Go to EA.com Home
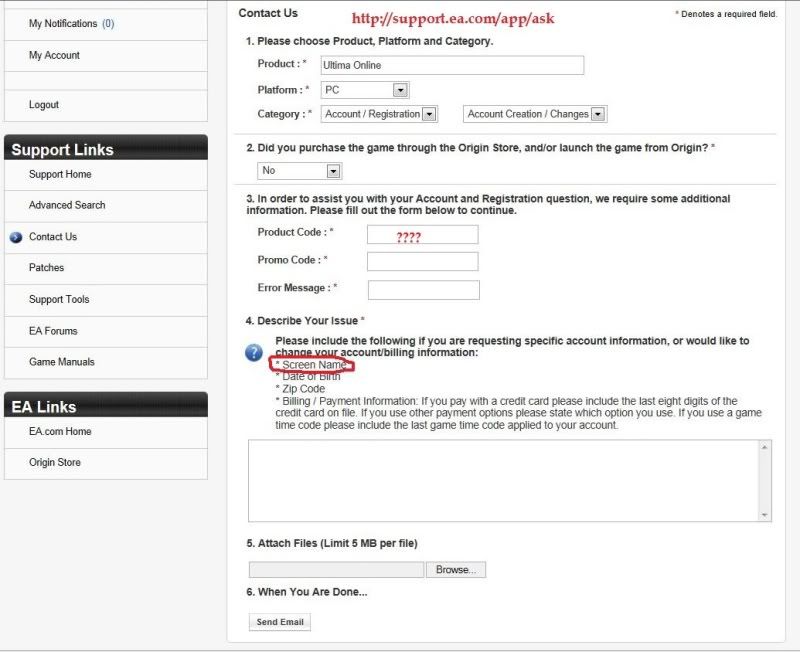 60,432
